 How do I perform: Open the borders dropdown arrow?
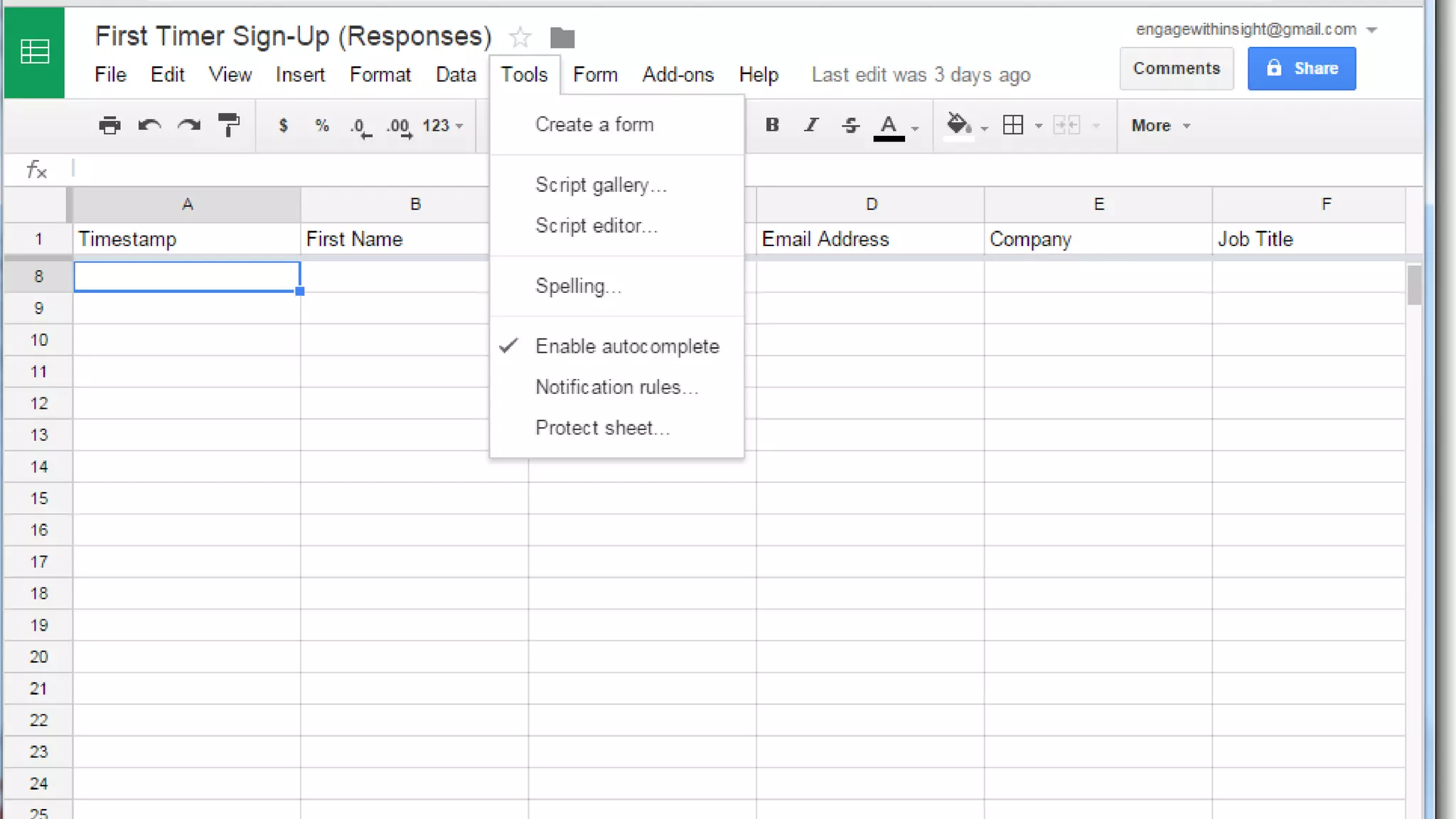pyautogui.click(x=1039, y=127)
